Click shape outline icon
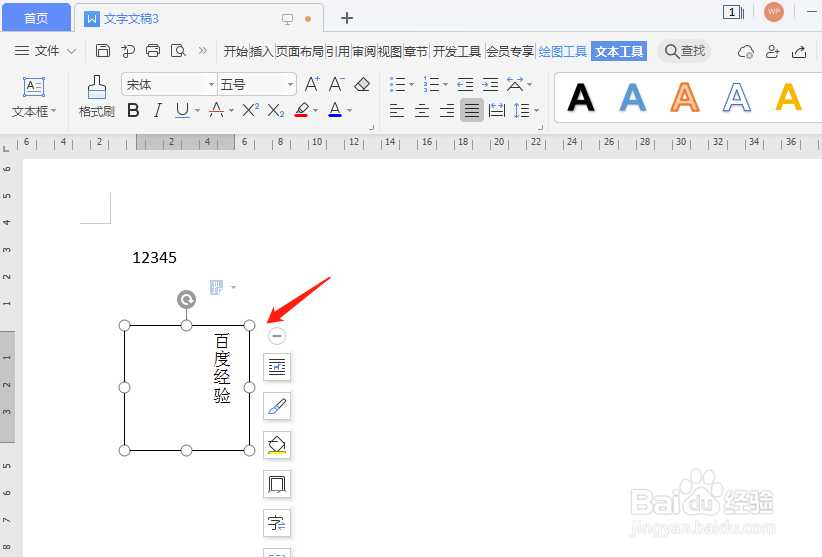The width and height of the screenshot is (822, 557). [x=277, y=484]
